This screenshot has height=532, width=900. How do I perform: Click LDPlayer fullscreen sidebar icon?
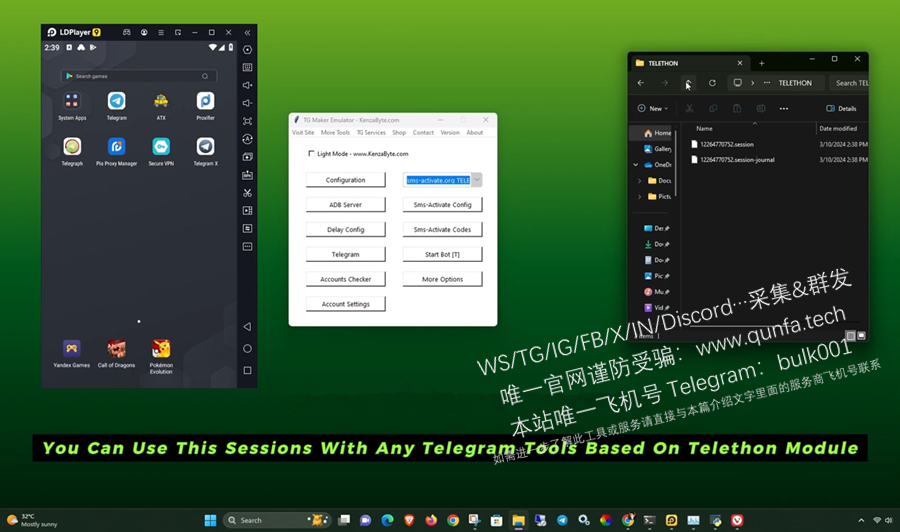click(x=247, y=121)
